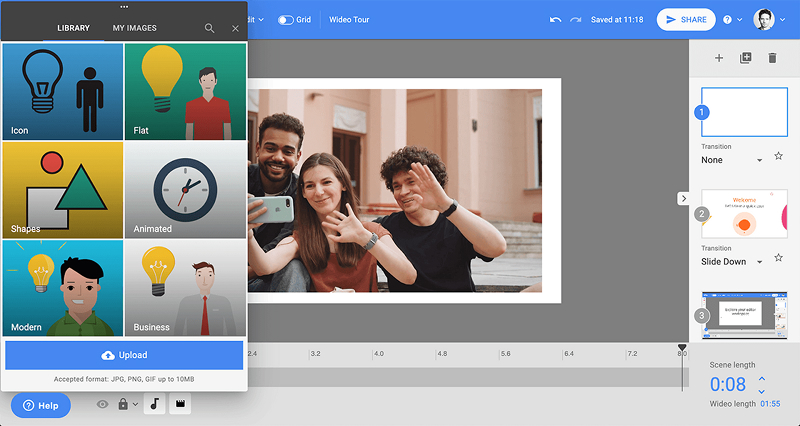Click the Share button
Image resolution: width=800 pixels, height=426 pixels.
[x=686, y=19]
